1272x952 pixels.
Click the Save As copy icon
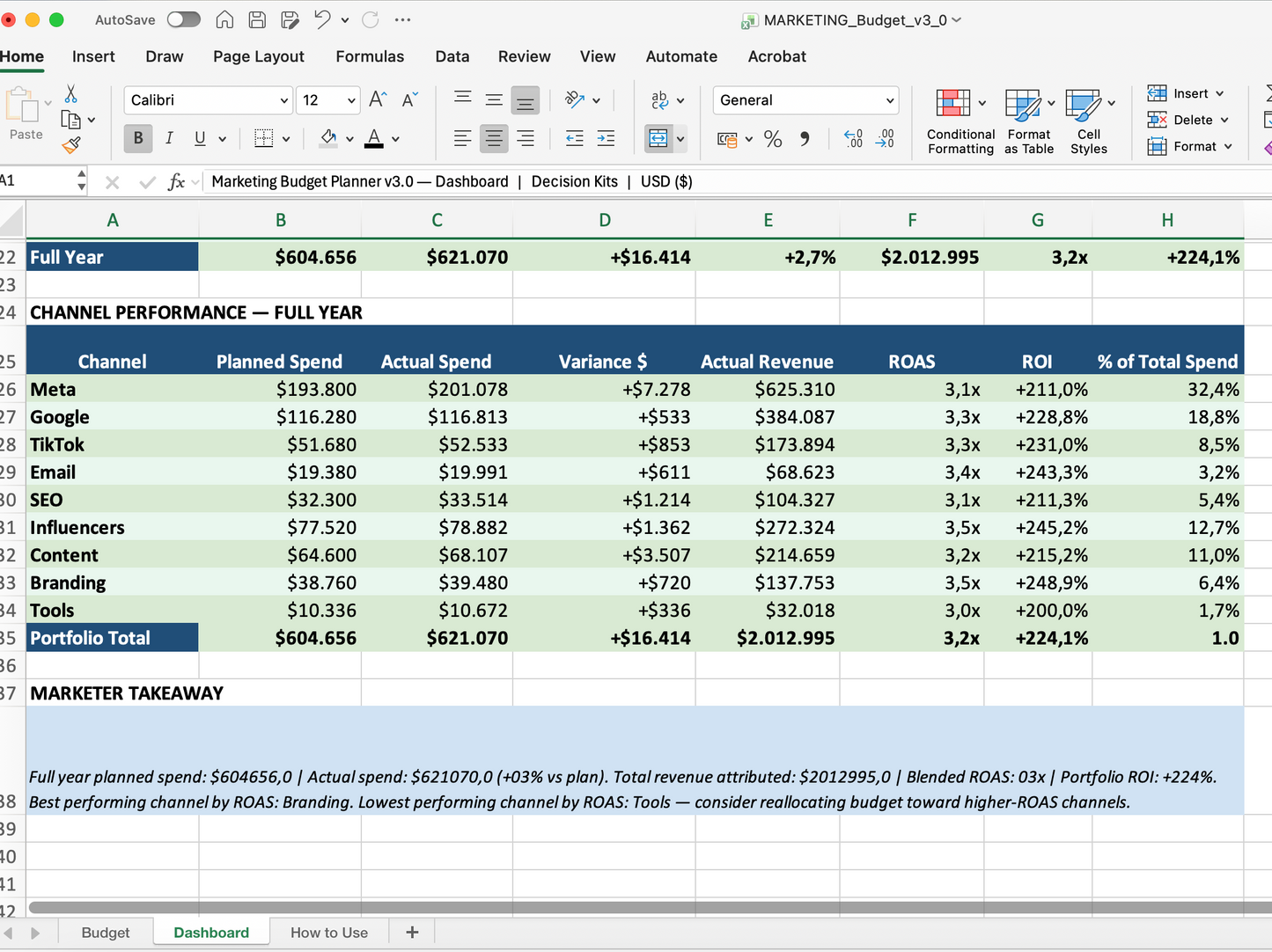290,19
